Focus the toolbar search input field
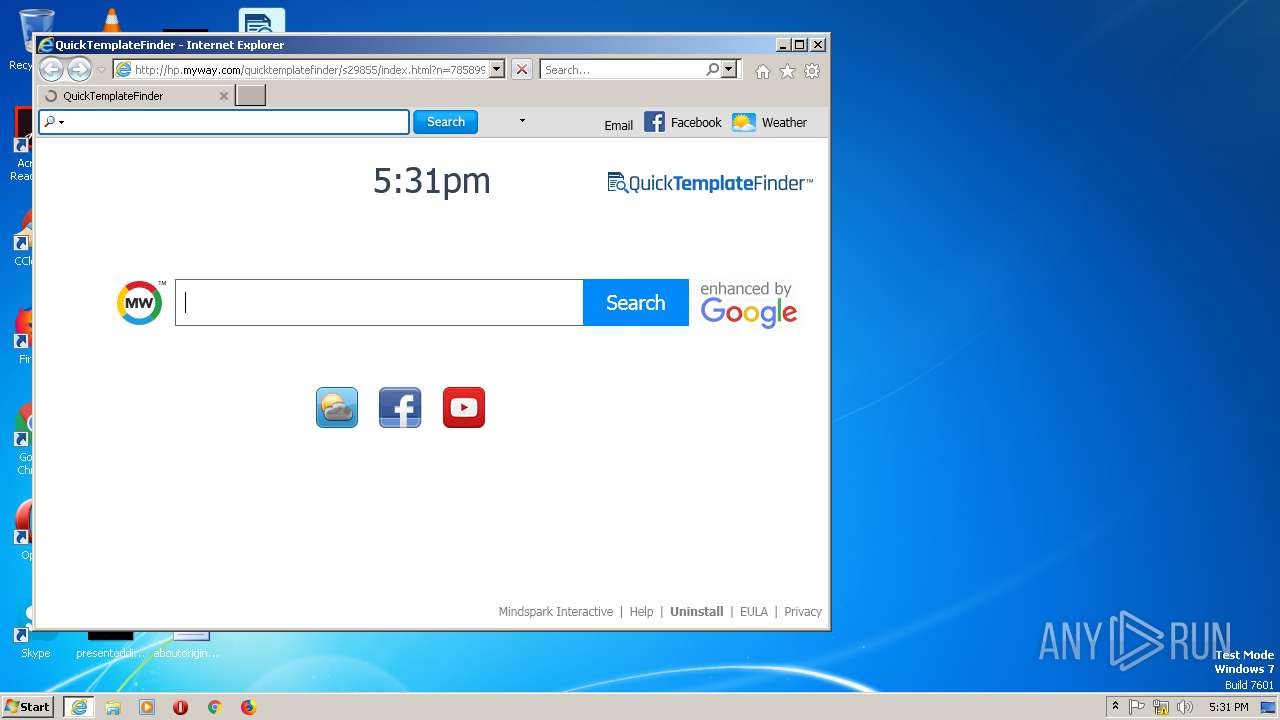 [238, 122]
